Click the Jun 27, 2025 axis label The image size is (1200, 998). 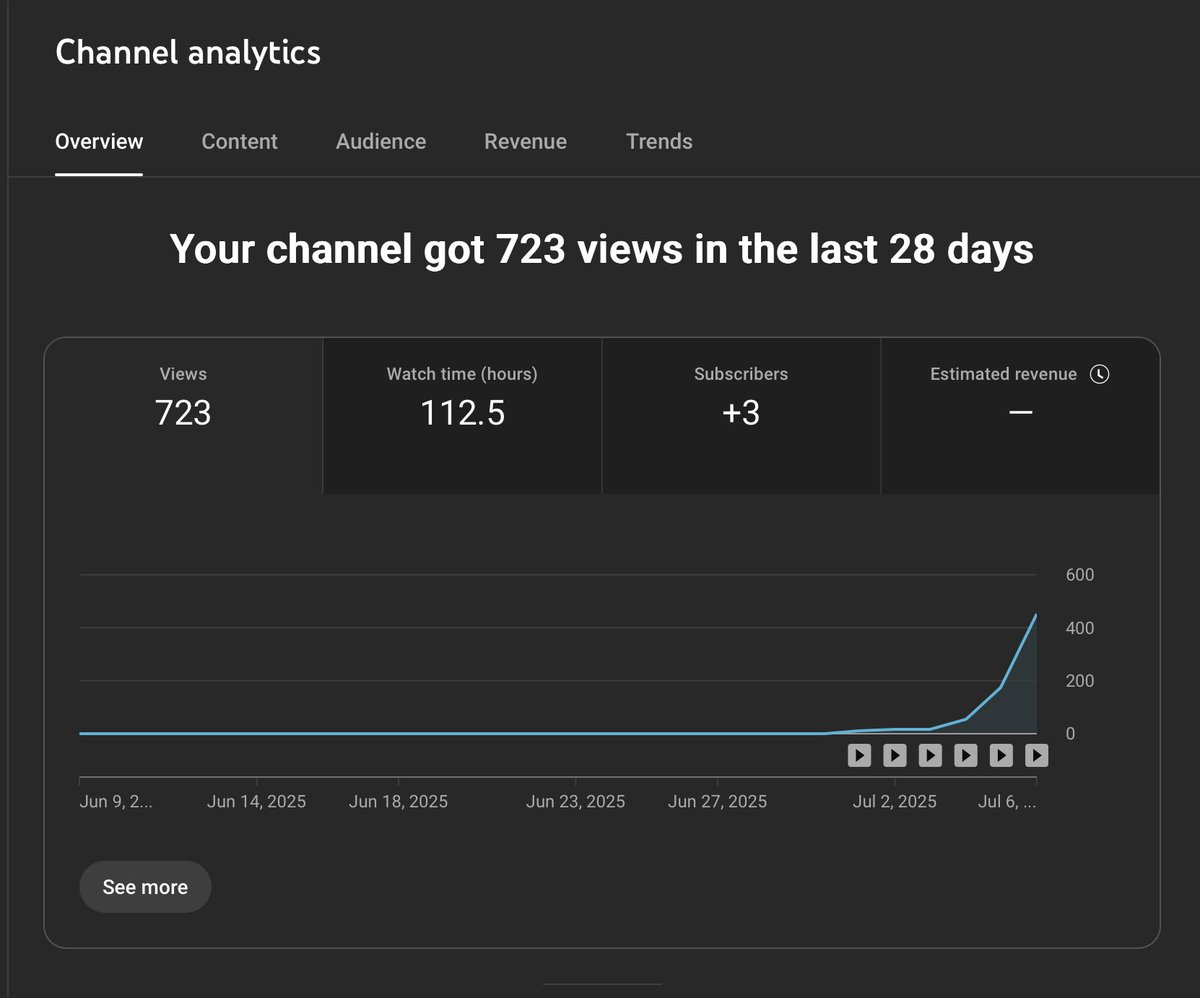coord(718,802)
